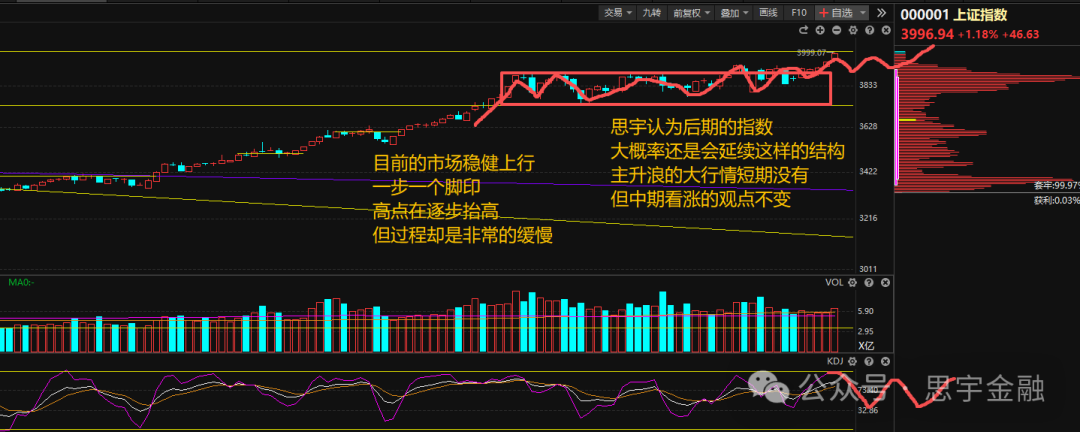The width and height of the screenshot is (1080, 432).
Task: Click the +46.63 point change value
Action: click(1021, 35)
